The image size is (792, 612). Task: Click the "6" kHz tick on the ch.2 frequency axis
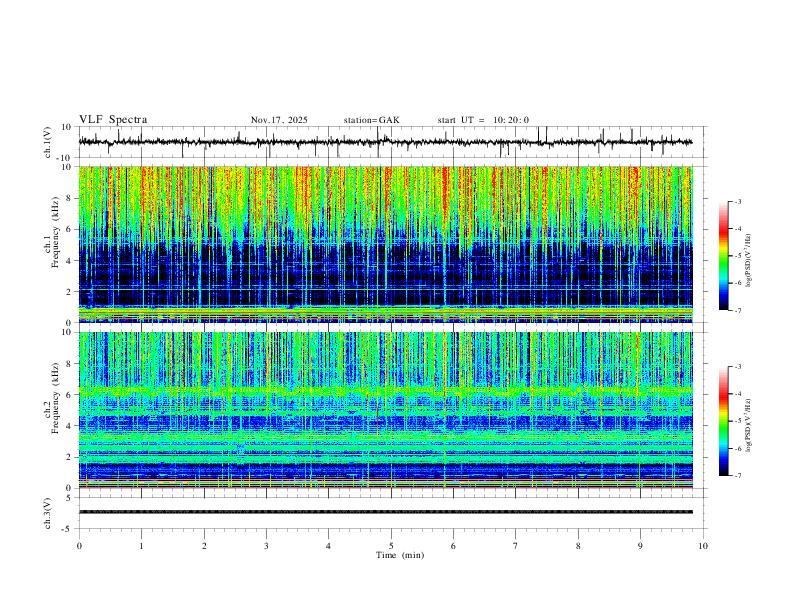(x=70, y=395)
